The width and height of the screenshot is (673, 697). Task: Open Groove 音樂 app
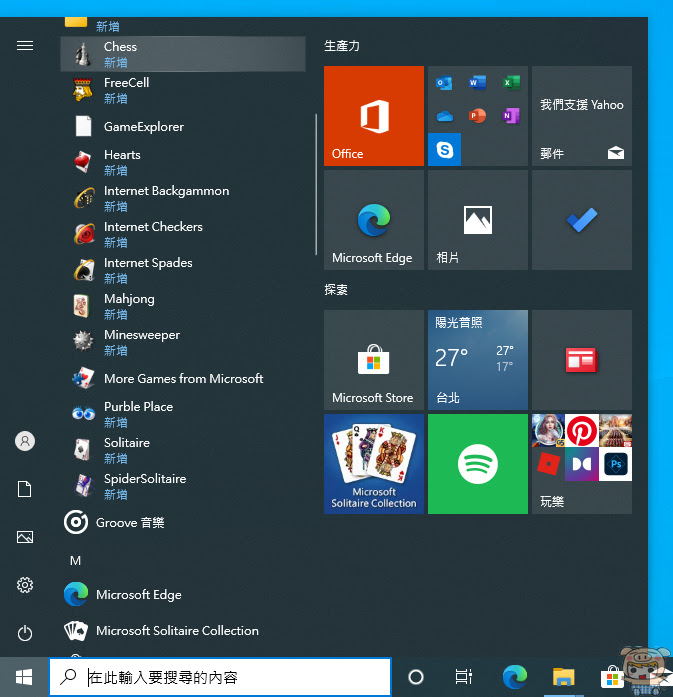(183, 522)
